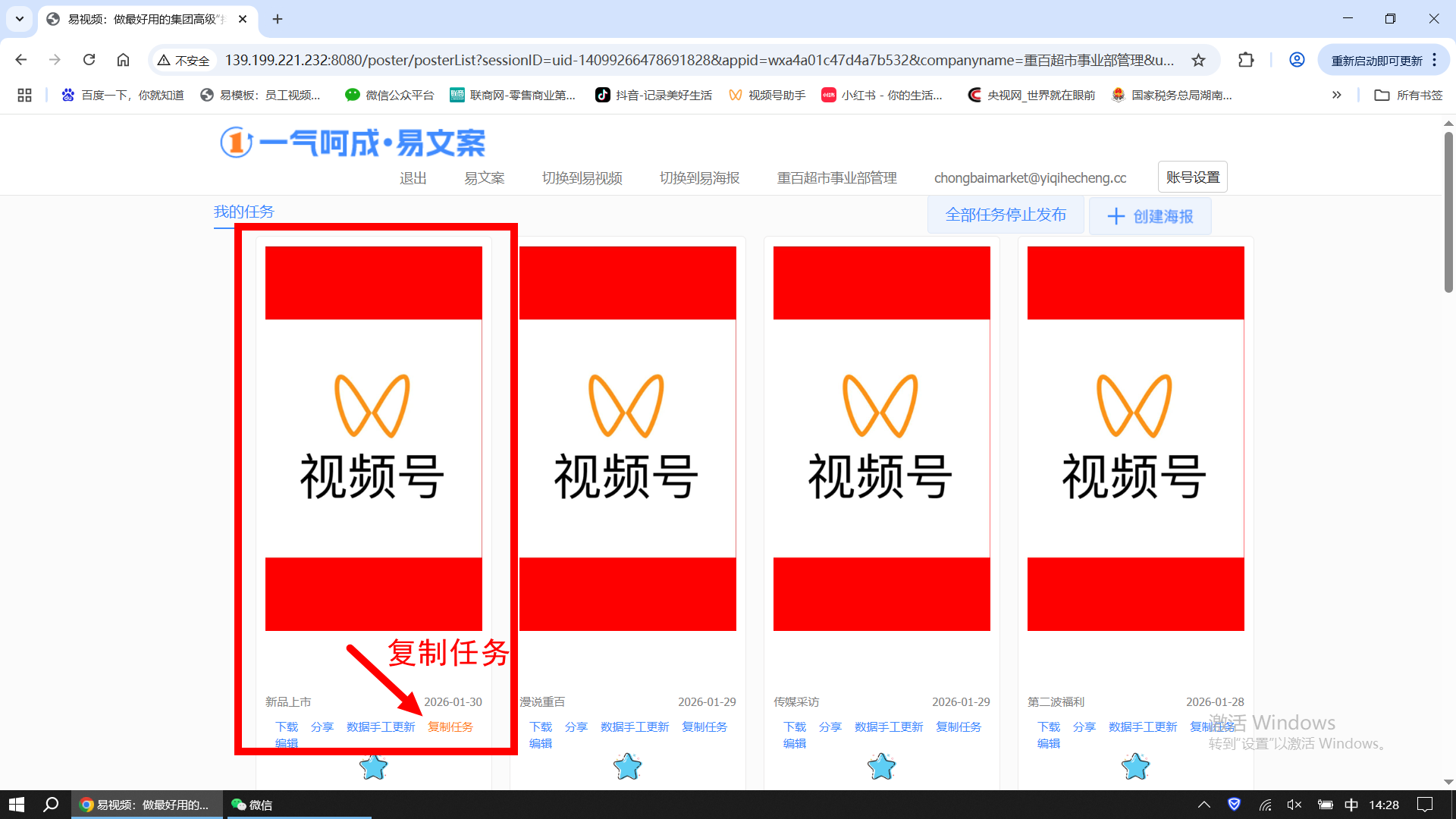Click 重百超市事业部管理 in the navigation
This screenshot has height=819, width=1456.
(x=837, y=177)
